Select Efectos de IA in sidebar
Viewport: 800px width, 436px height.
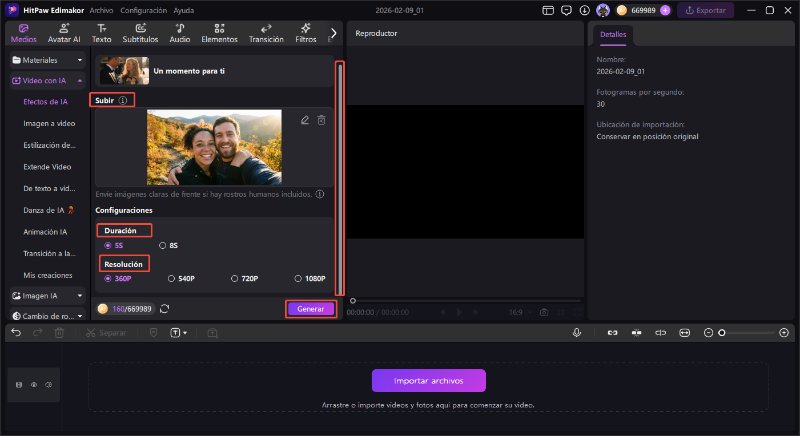tap(45, 102)
